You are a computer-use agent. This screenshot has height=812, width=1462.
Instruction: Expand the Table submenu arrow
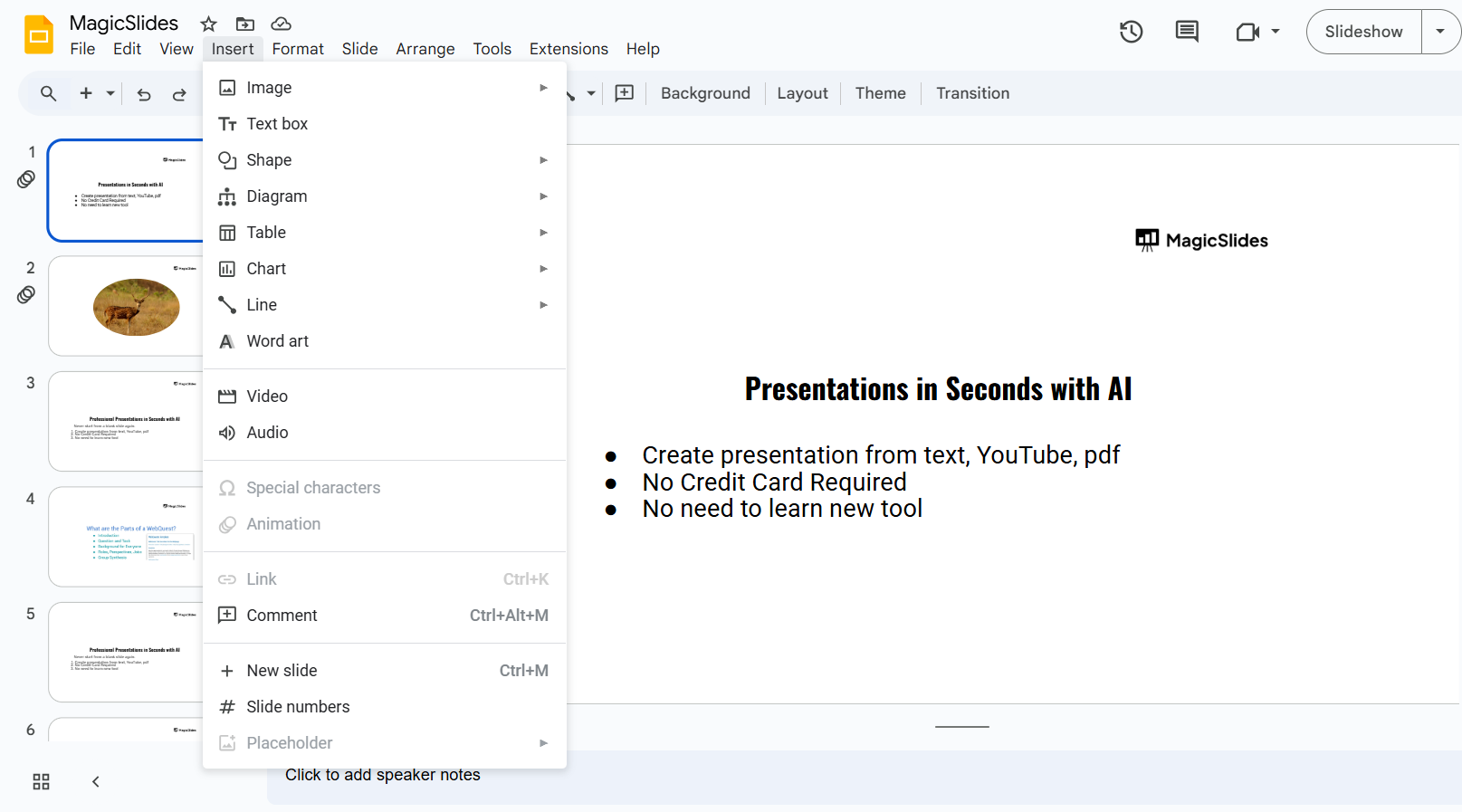pyautogui.click(x=544, y=233)
